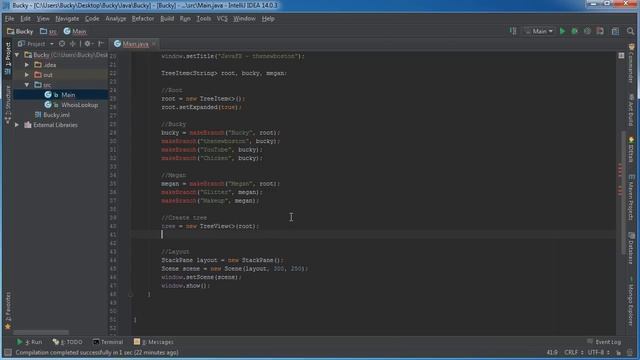Screen dimensions: 640x360
Task: Open the Main run configuration dropdown
Action: (539, 31)
